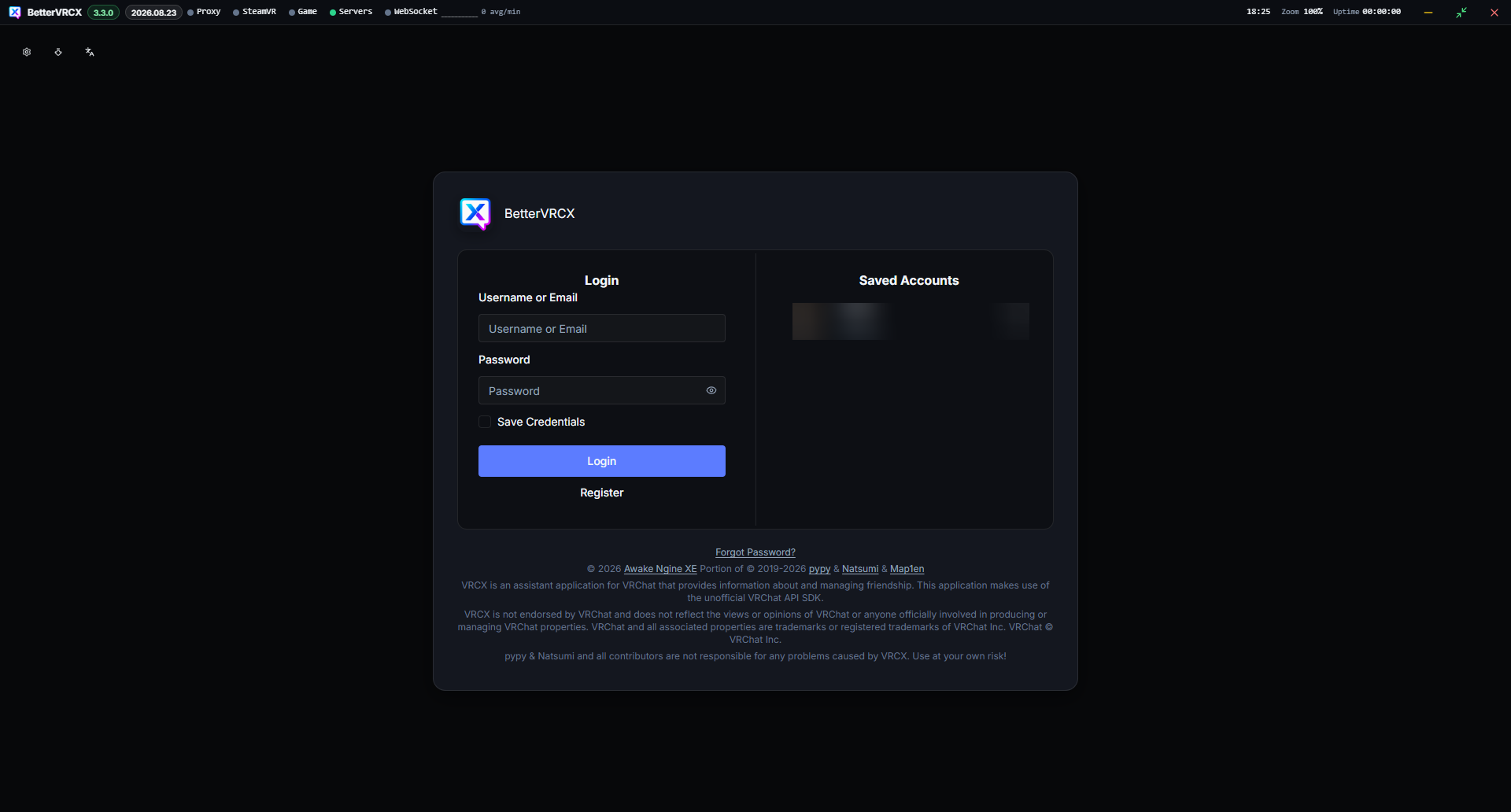1511x812 pixels.
Task: Click the blue Login button
Action: 602,461
